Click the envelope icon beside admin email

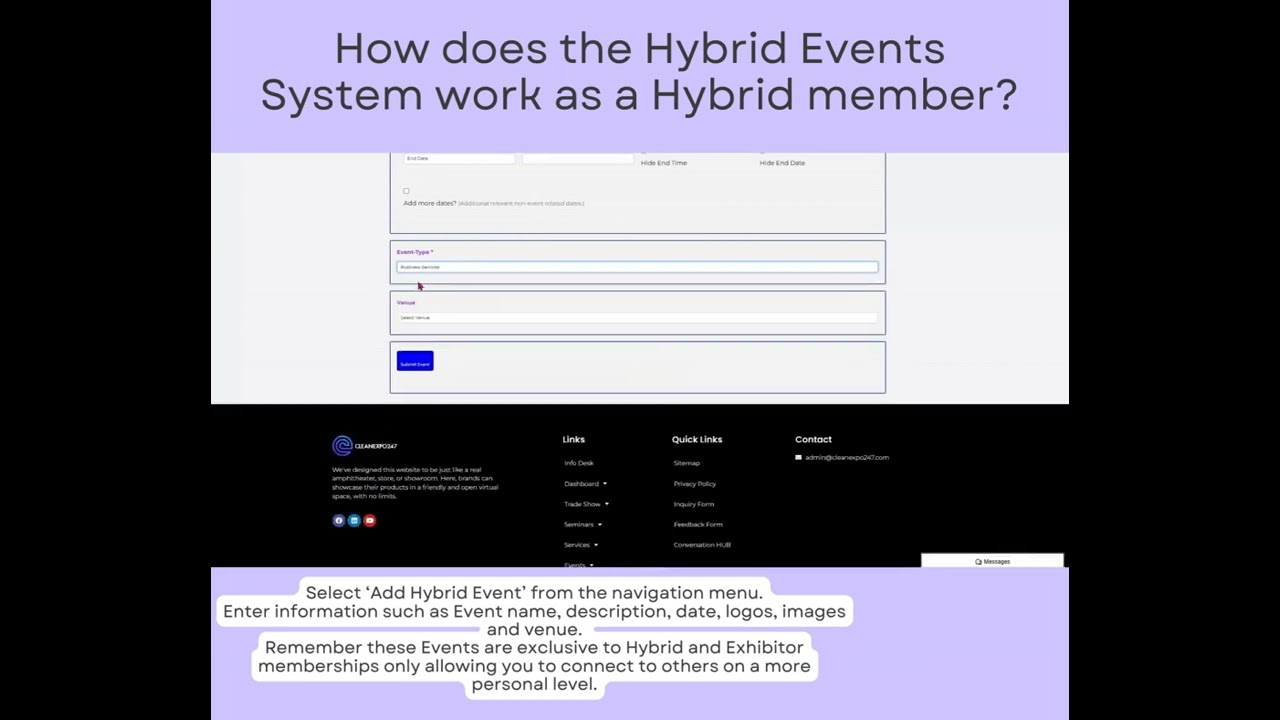(798, 457)
